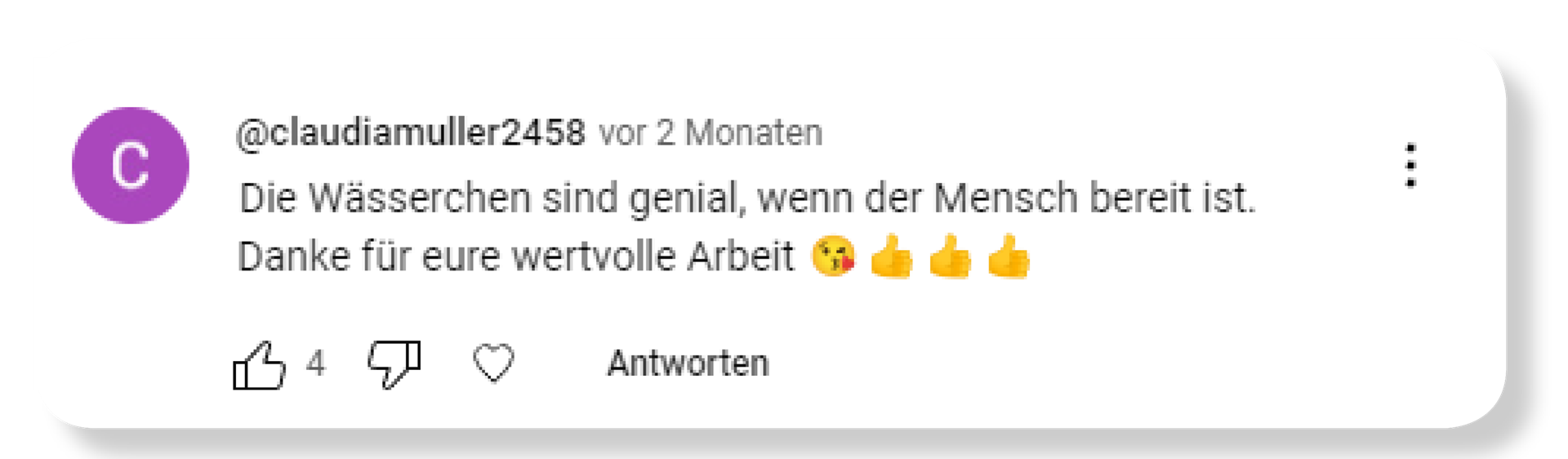Click the 'vor 2 Monaten' timestamp

[710, 132]
